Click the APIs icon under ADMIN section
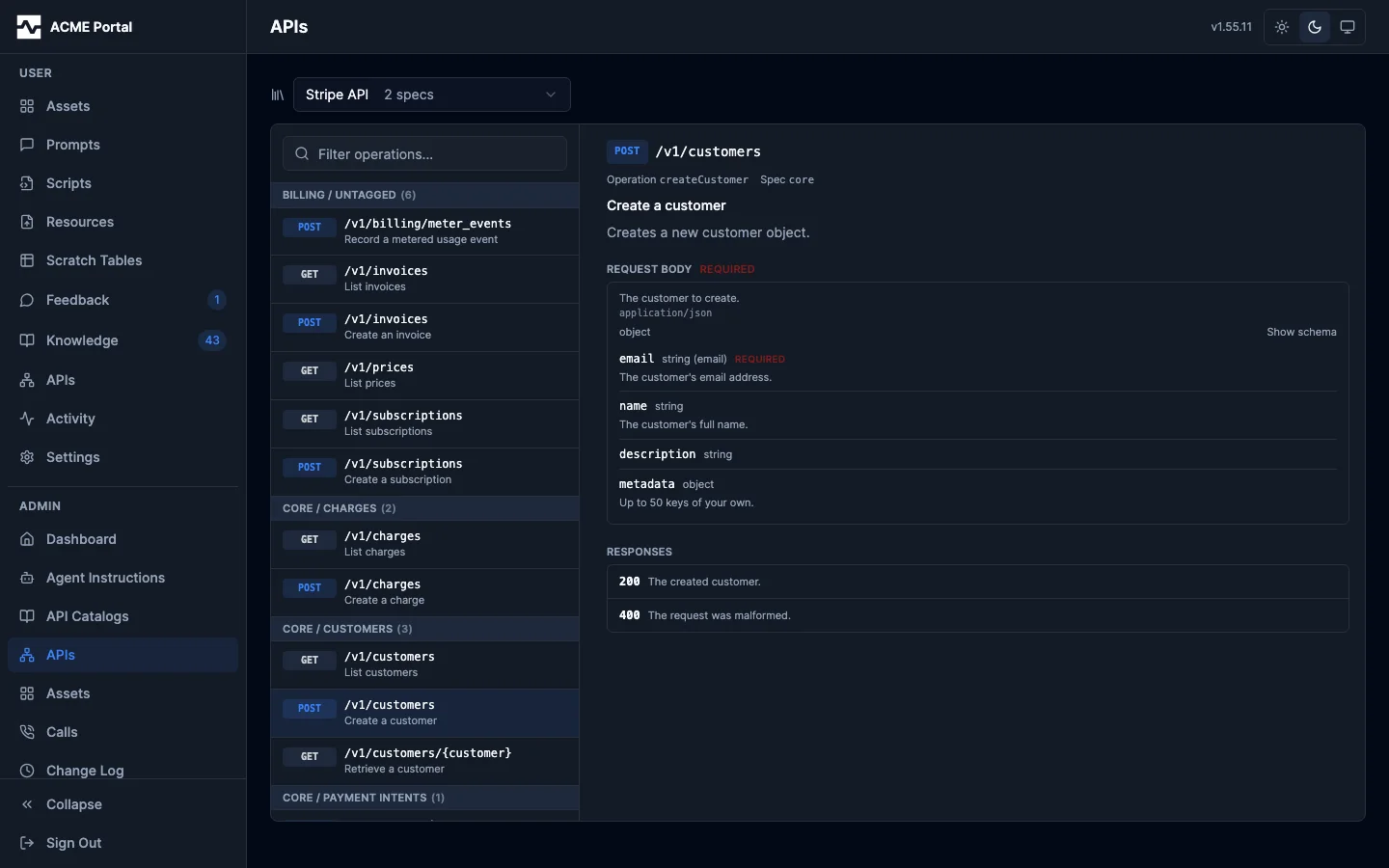The height and width of the screenshot is (868, 1389). [x=27, y=655]
